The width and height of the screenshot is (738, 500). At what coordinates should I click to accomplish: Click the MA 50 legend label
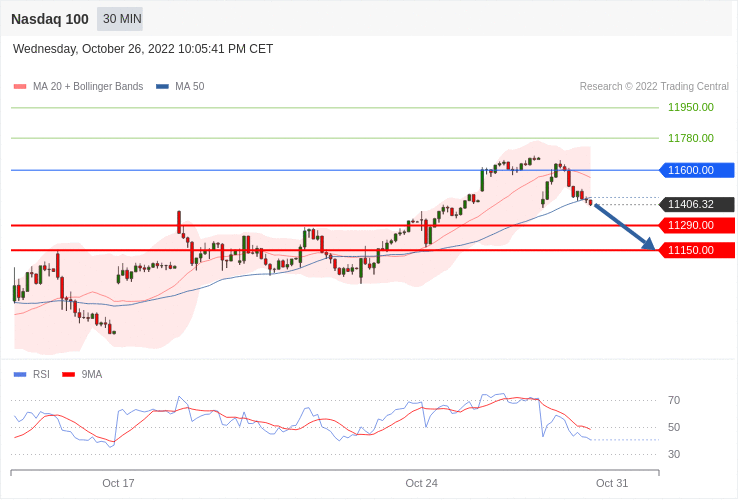tap(190, 87)
